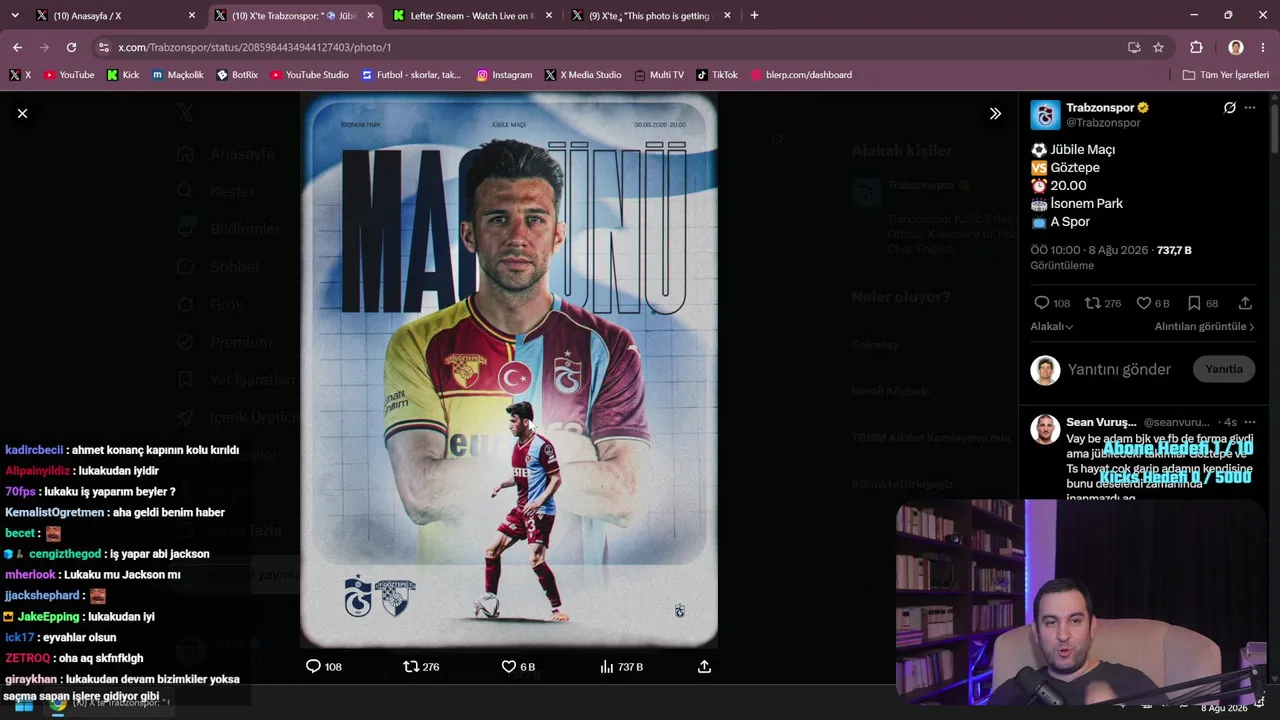Image resolution: width=1280 pixels, height=720 pixels.
Task: Open the three-dot menu on Sean Vuruş's reply
Action: 1250,422
